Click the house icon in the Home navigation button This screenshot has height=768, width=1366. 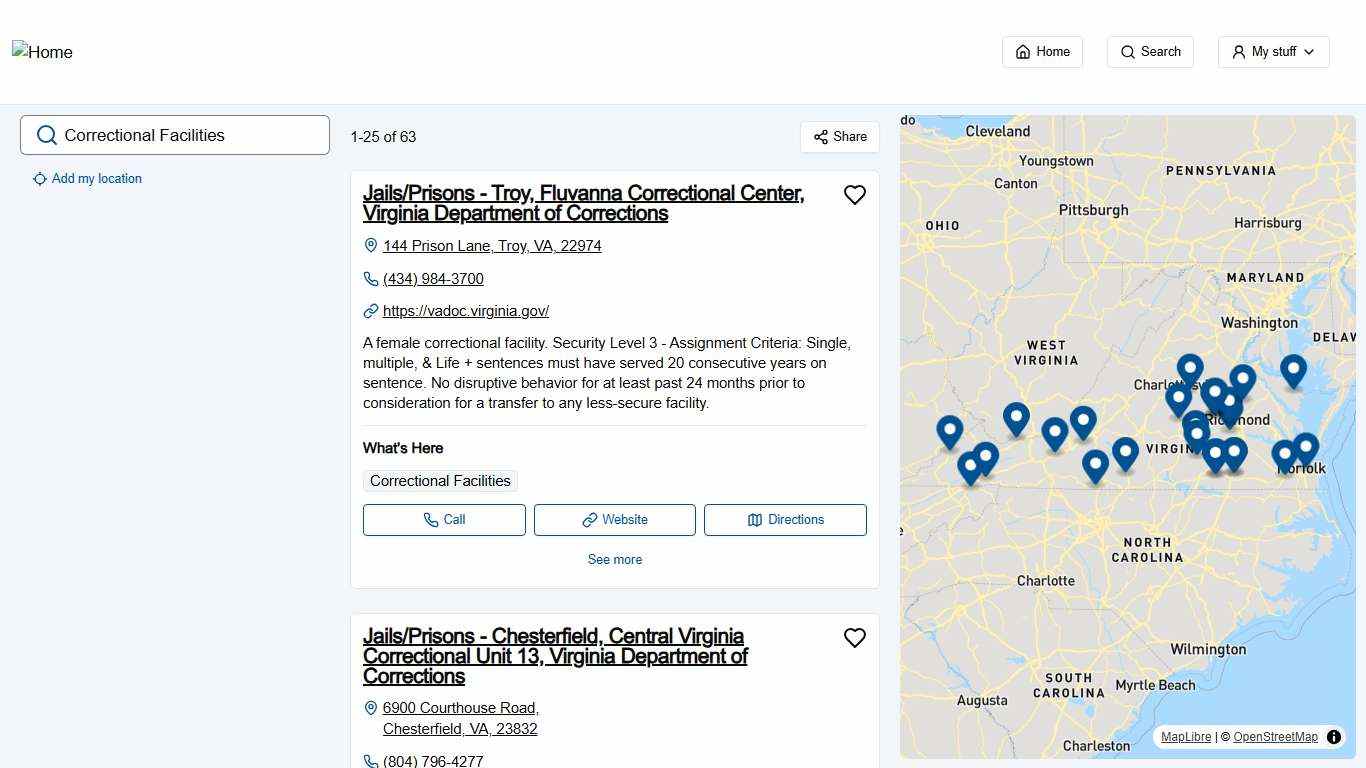[x=1023, y=51]
